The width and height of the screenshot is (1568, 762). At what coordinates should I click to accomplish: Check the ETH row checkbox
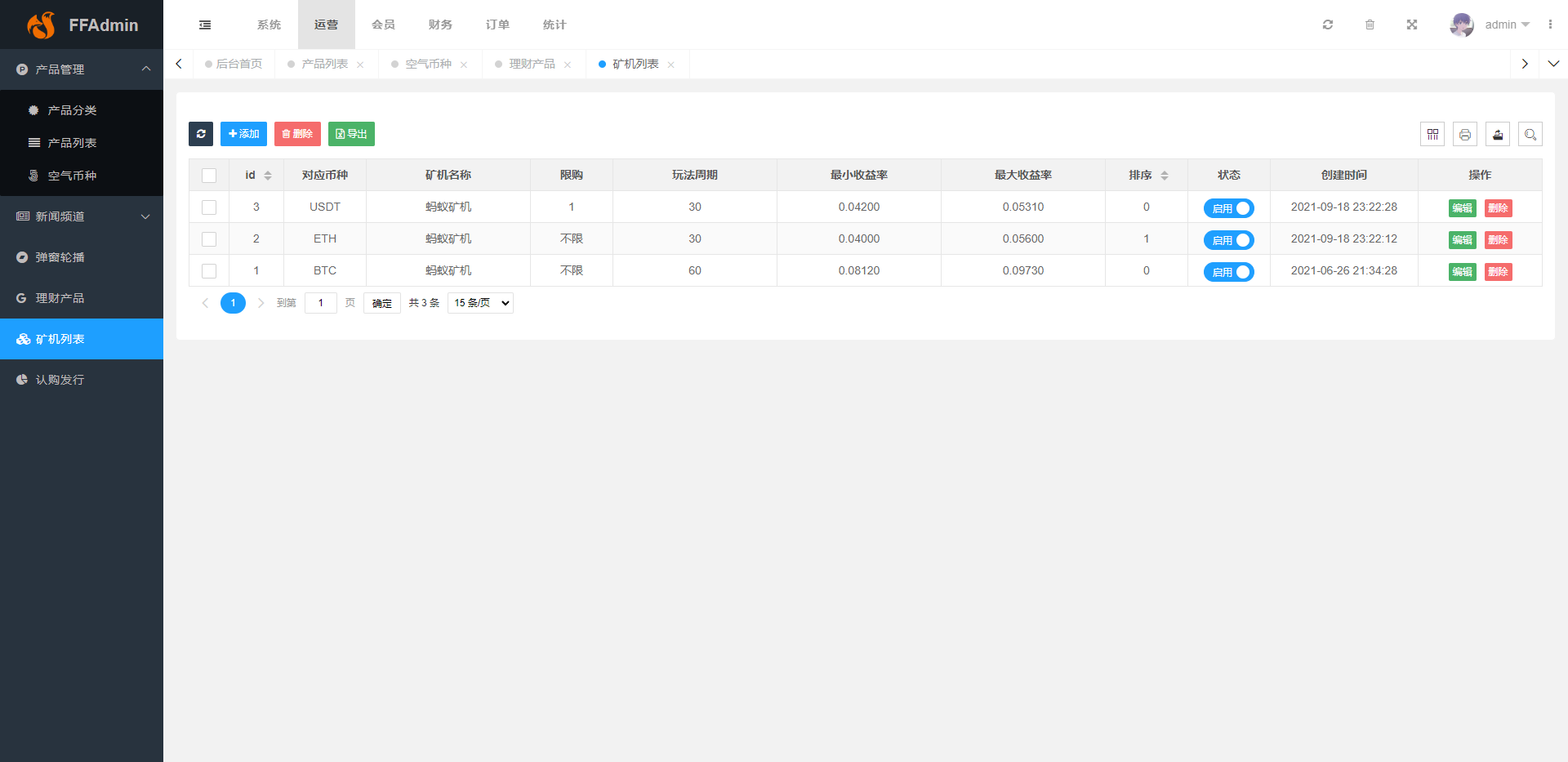(x=209, y=239)
